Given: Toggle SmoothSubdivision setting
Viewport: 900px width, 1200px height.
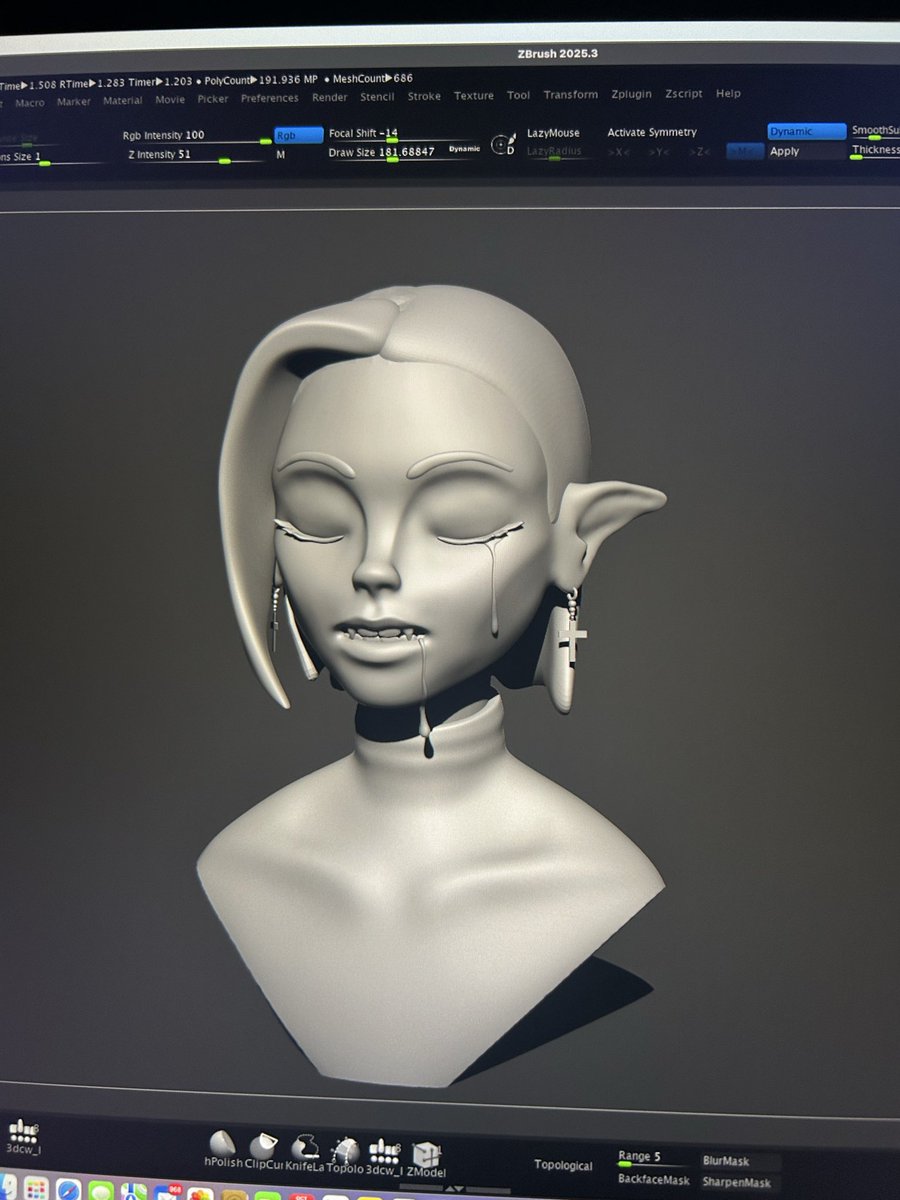Looking at the screenshot, I should 876,130.
